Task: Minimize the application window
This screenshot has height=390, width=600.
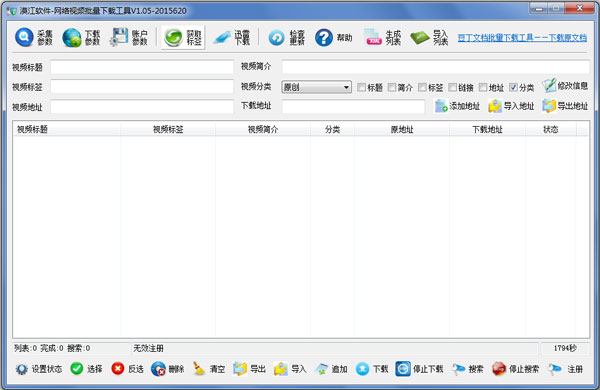Action: click(x=539, y=8)
